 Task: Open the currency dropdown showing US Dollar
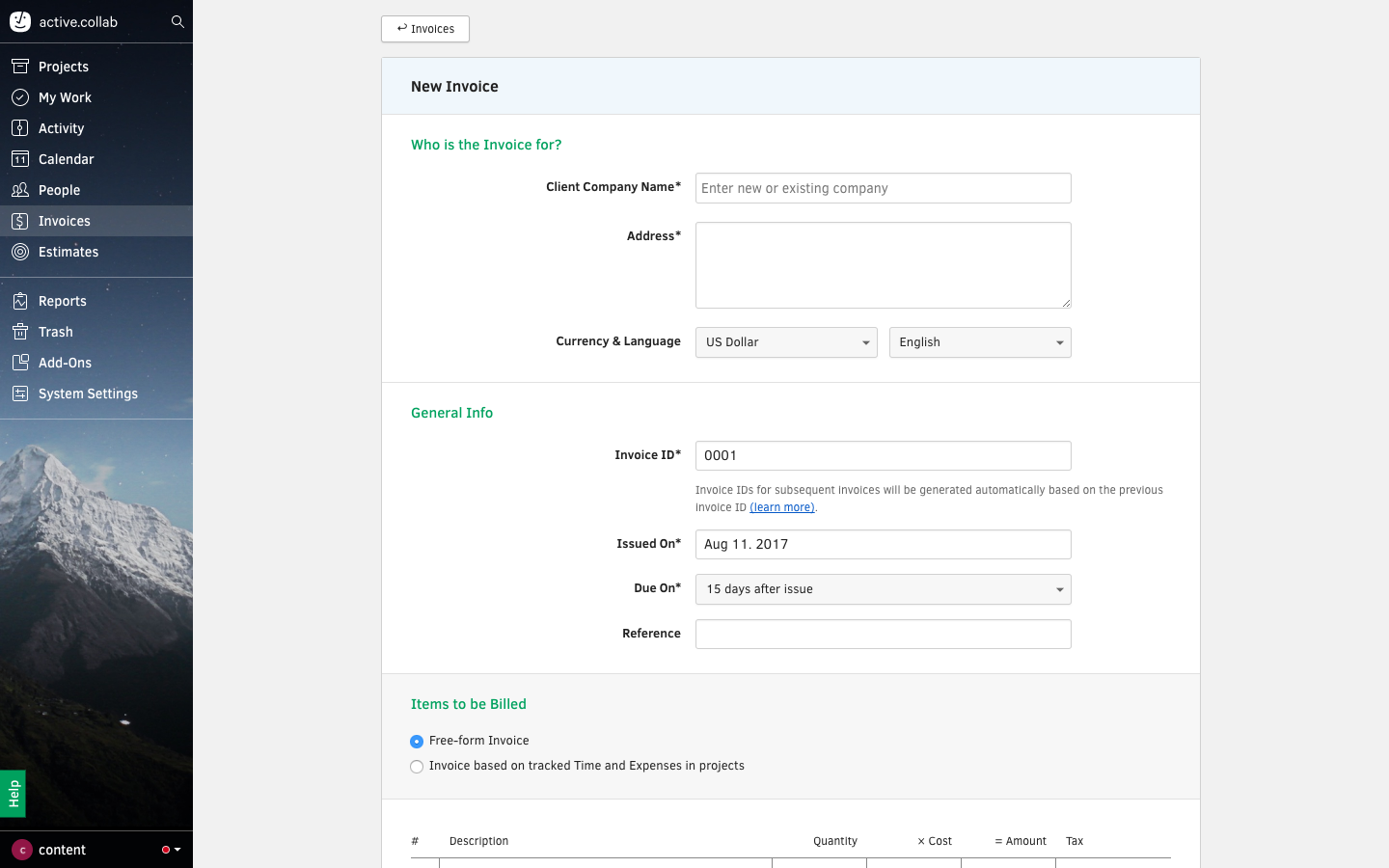click(786, 341)
